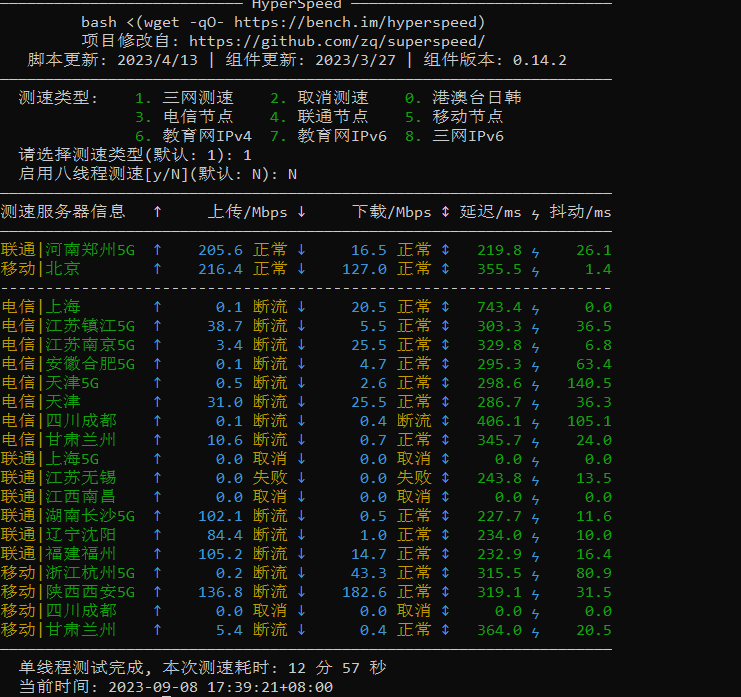Screen dimensions: 741x697
Task: Click the row label '联通|上海5G'
Action: click(50, 459)
